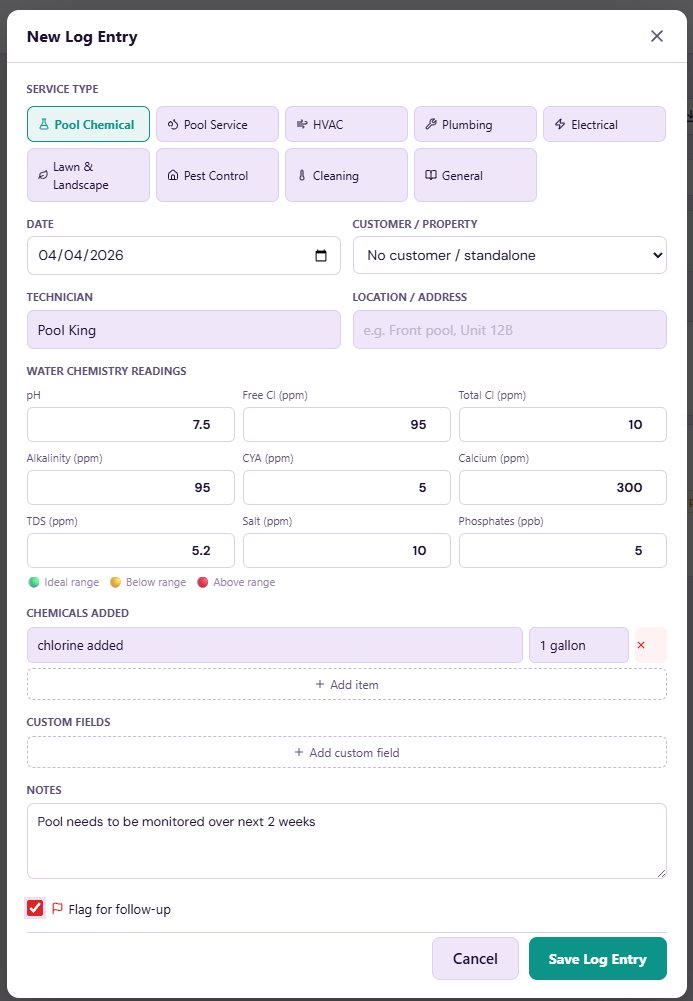
Task: Uncheck the Flag for follow-up checkbox
Action: point(36,908)
